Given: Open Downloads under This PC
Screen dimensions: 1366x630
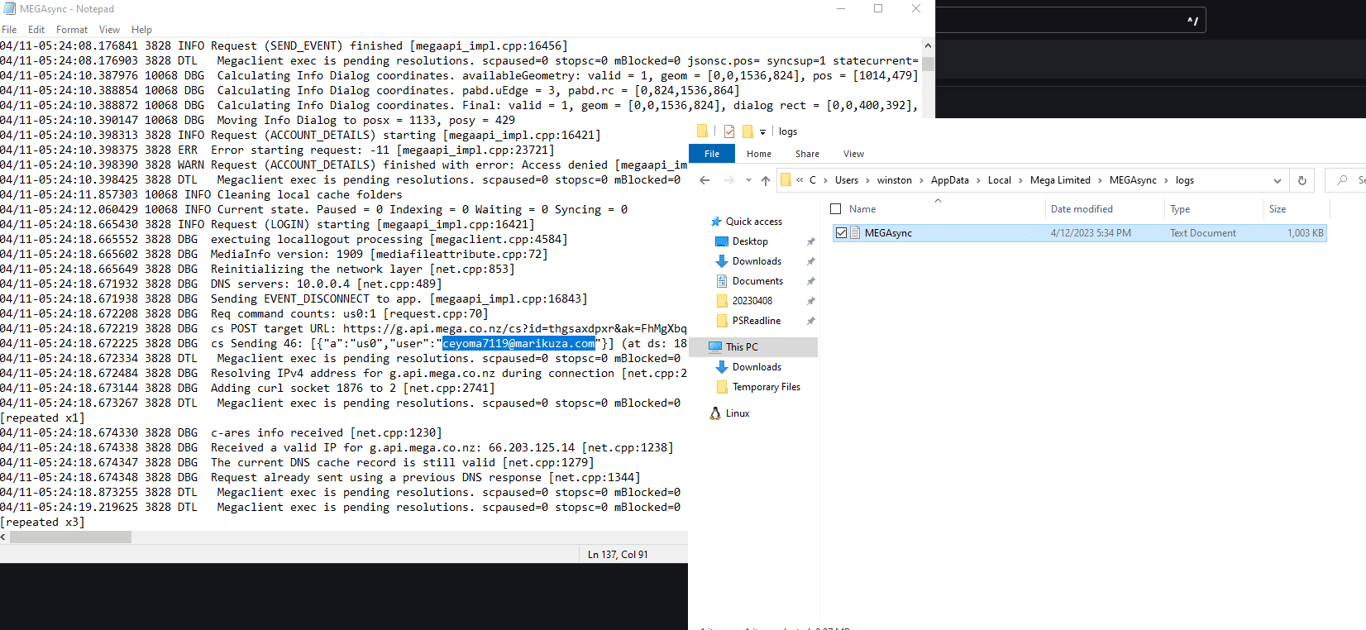Looking at the screenshot, I should pos(756,367).
